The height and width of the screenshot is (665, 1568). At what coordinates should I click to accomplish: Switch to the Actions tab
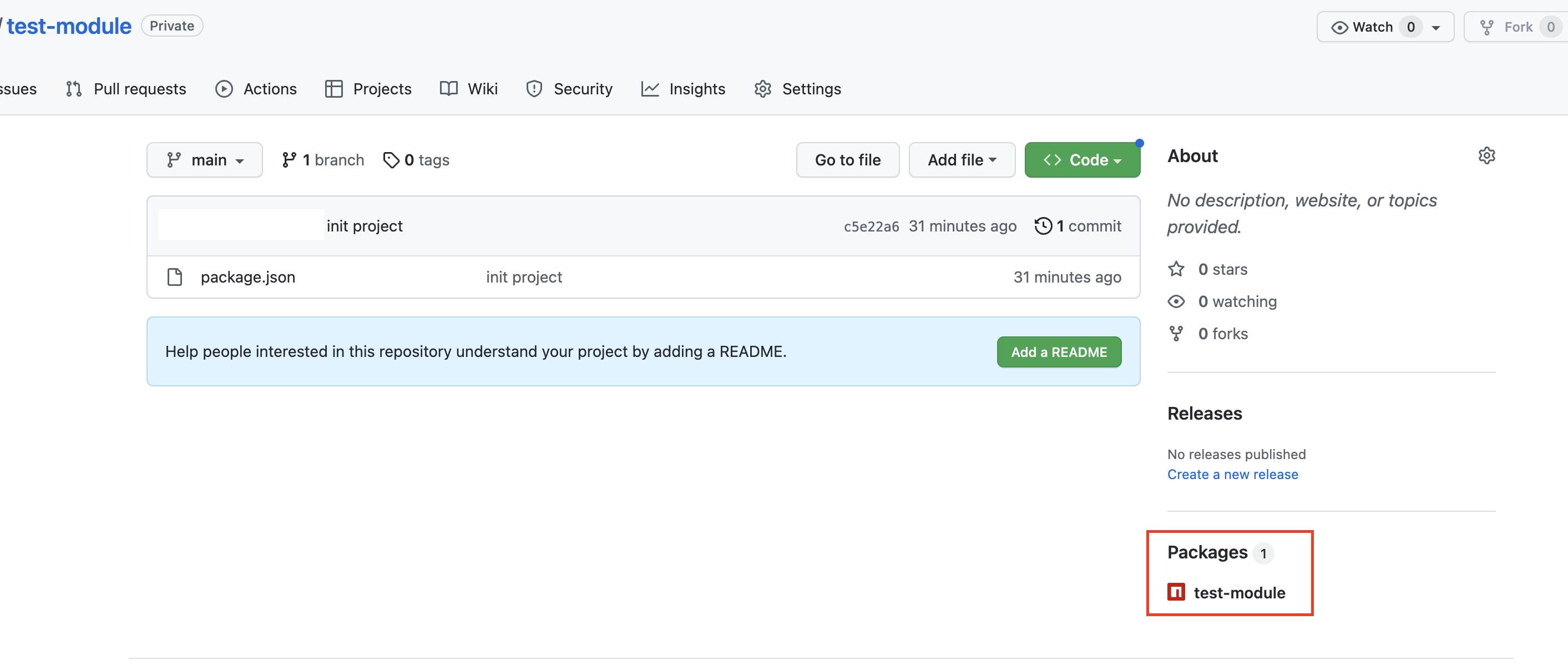256,89
